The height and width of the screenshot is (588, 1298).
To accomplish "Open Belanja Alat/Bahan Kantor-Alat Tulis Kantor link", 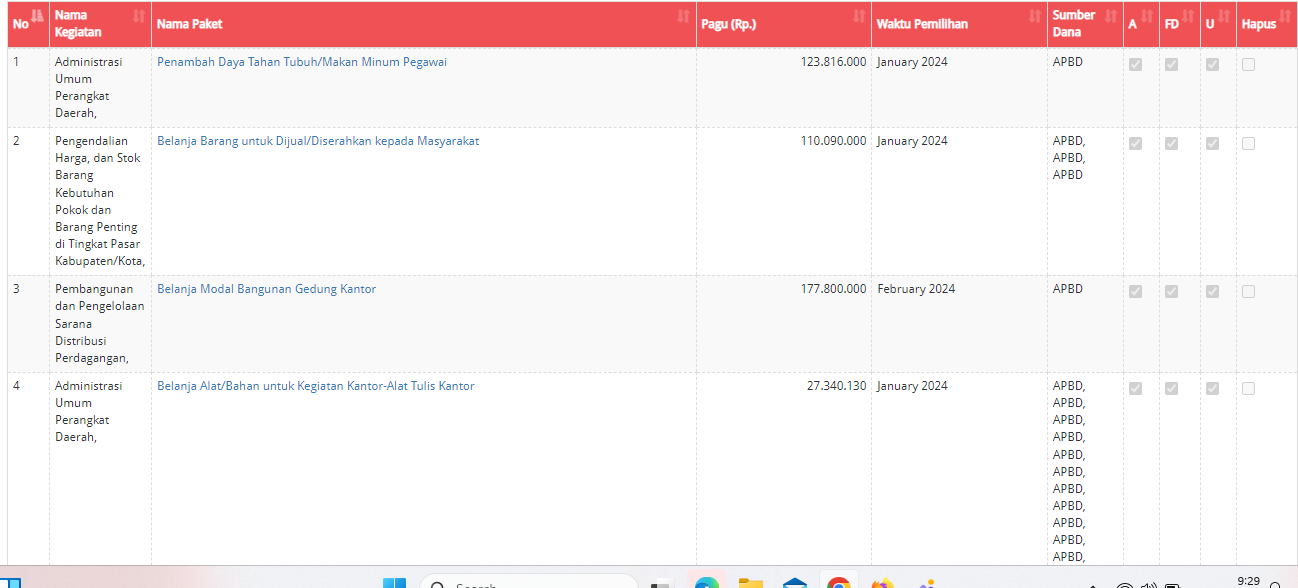I will click(316, 386).
